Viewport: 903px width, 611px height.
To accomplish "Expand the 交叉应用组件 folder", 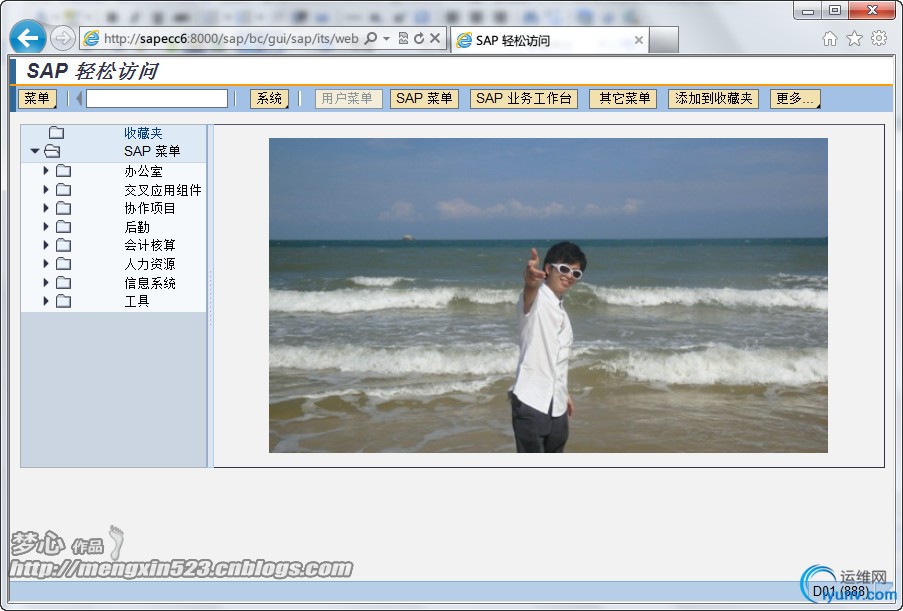I will point(46,189).
